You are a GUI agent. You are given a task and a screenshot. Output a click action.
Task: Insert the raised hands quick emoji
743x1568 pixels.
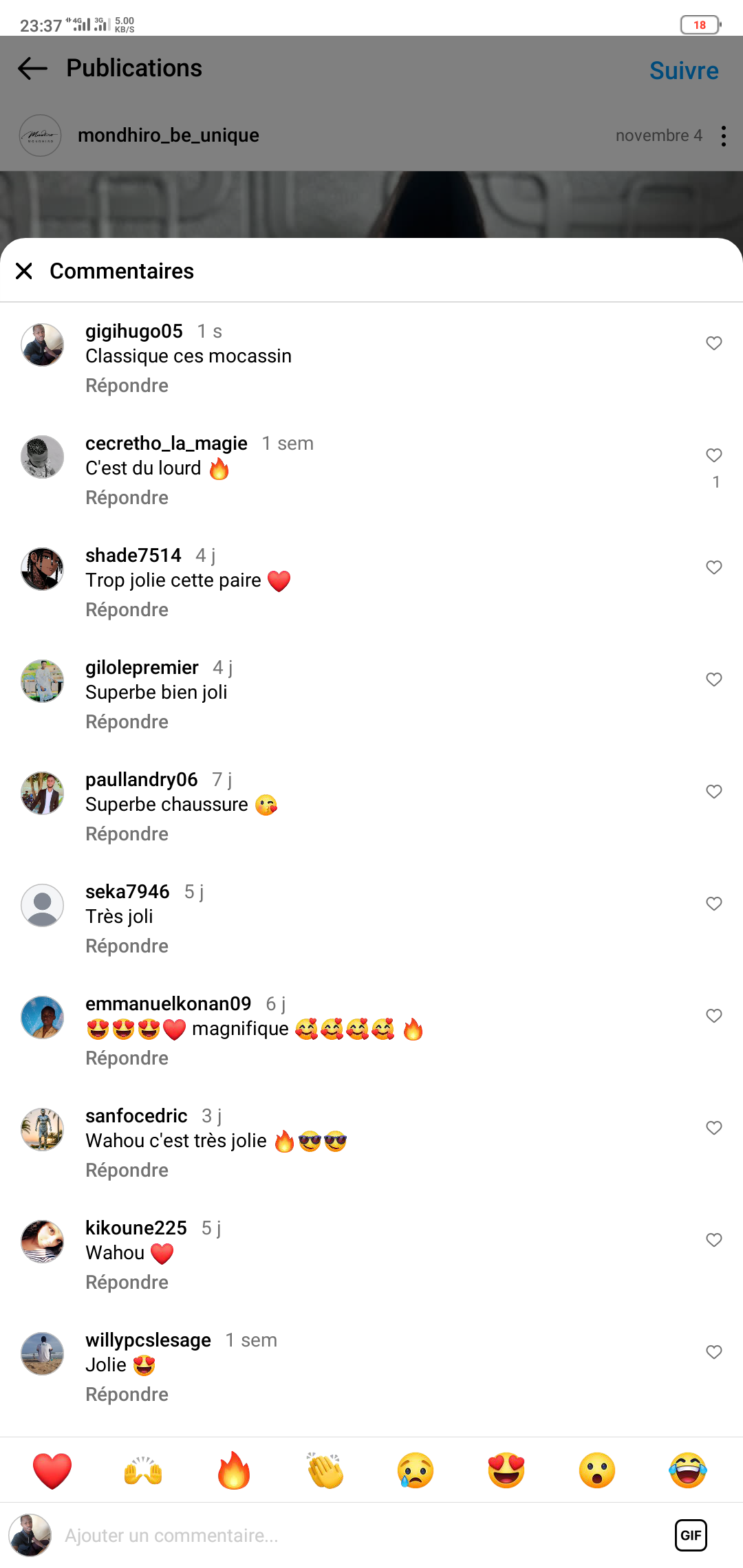(143, 1470)
